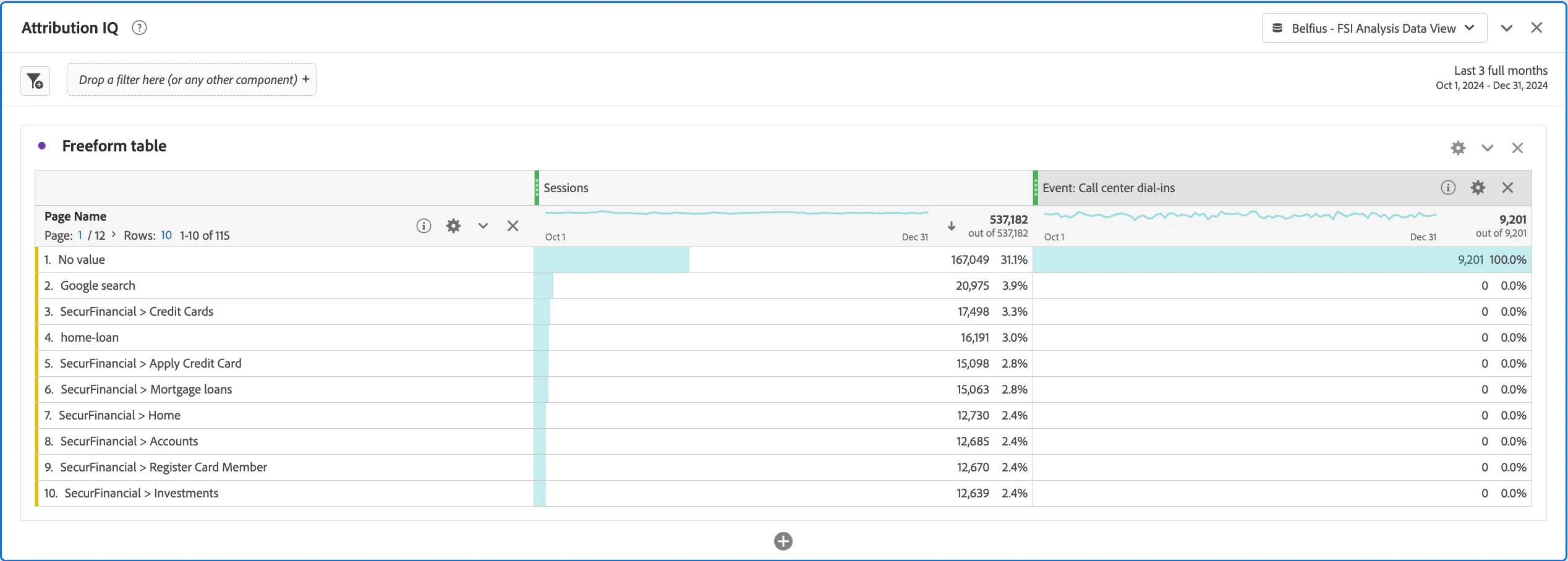The height and width of the screenshot is (561, 1568).
Task: Select SecurFinancial > Mortgage loans row
Action: [284, 389]
